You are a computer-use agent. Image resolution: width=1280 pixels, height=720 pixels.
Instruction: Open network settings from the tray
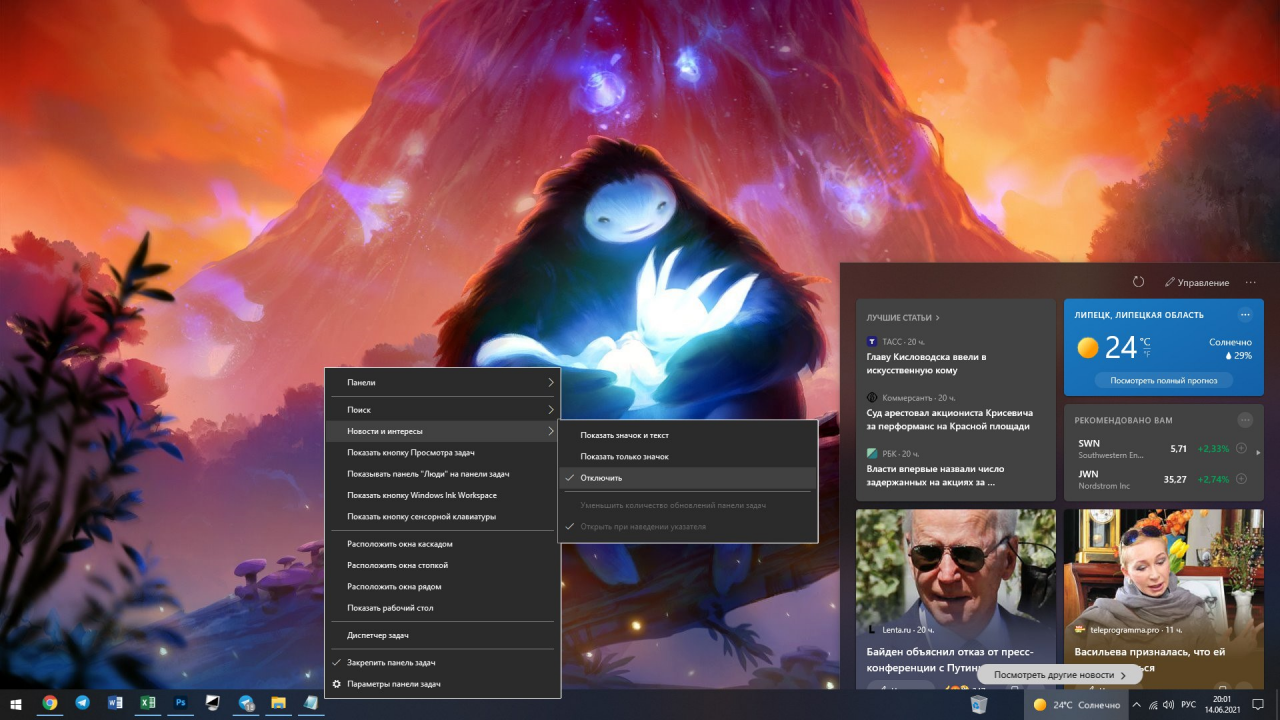tap(1153, 704)
